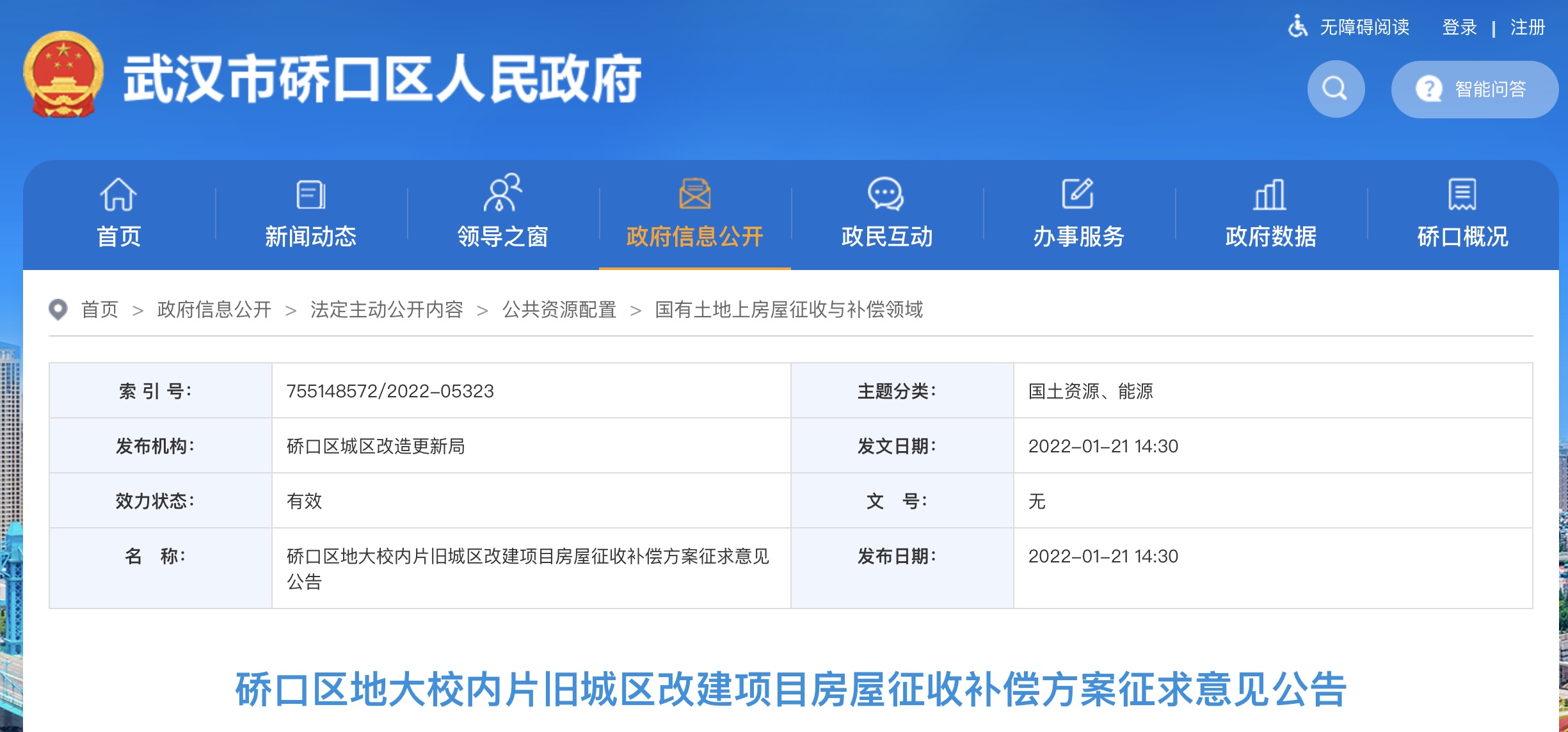Go to 法定主动公开内容 in the breadcrumb
Viewport: 1568px width, 732px height.
tap(387, 310)
